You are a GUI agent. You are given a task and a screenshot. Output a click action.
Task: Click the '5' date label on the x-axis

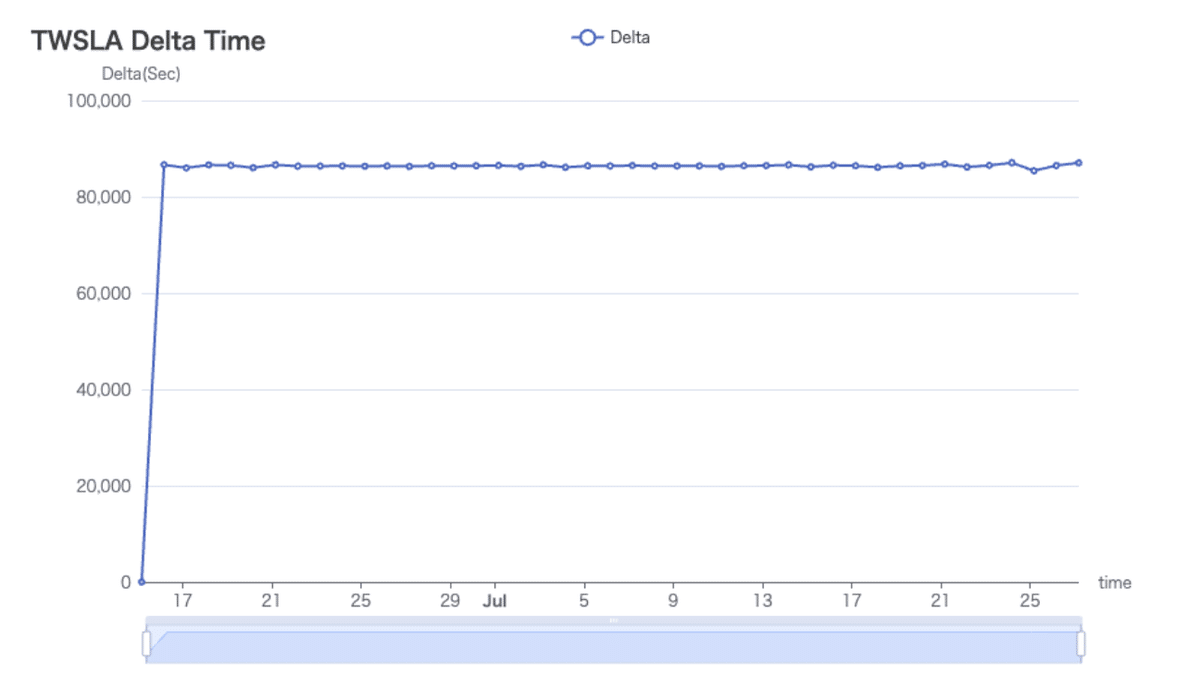[x=584, y=602]
